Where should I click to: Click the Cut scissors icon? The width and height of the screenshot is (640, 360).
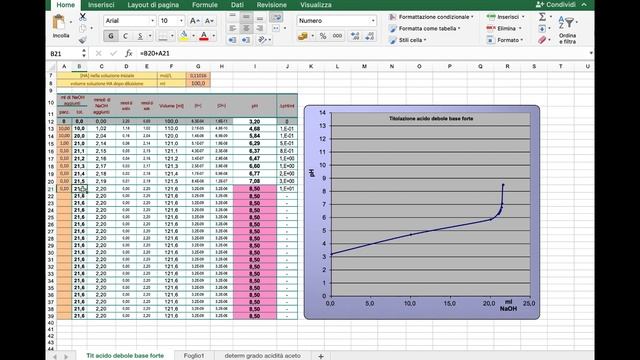pos(83,17)
